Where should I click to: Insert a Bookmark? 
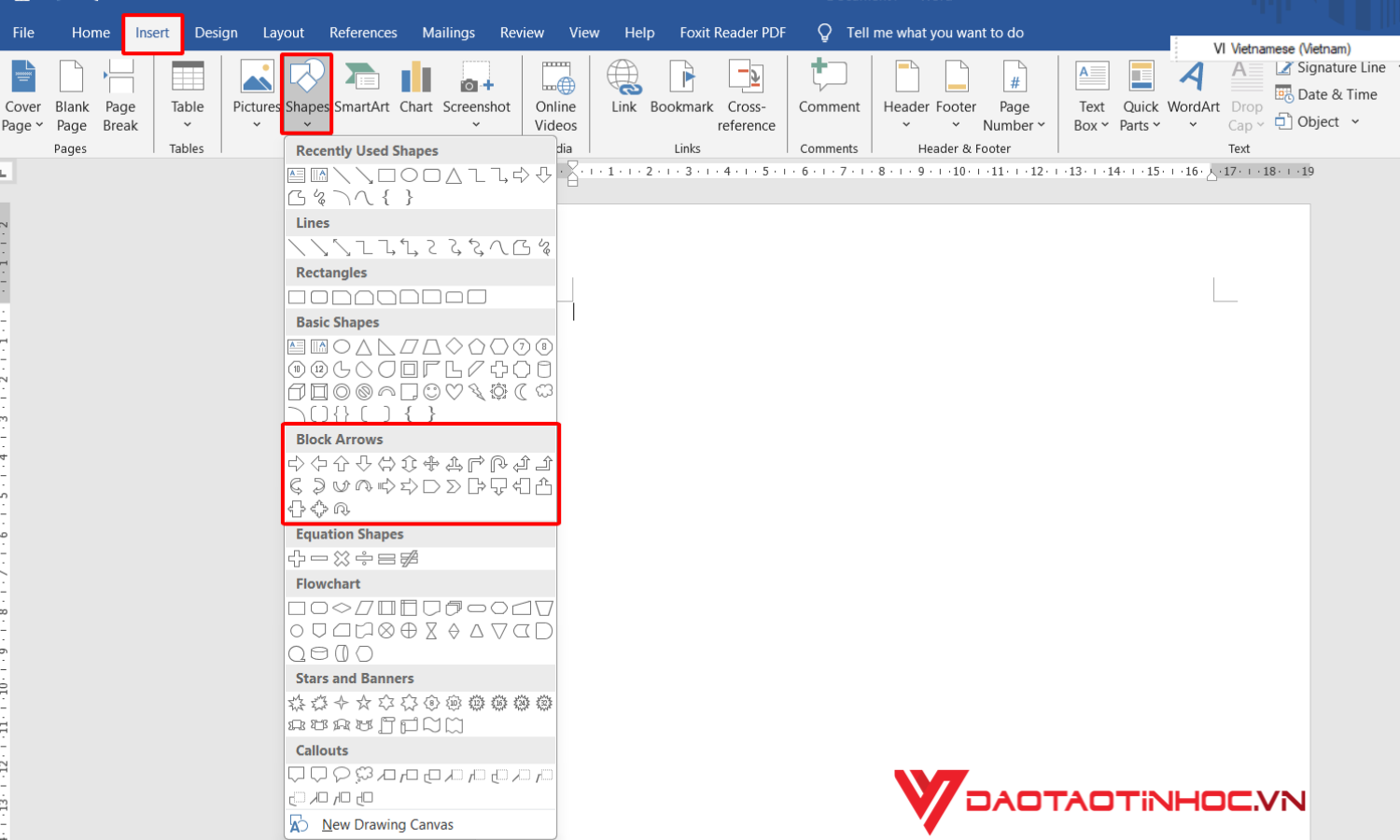[682, 87]
